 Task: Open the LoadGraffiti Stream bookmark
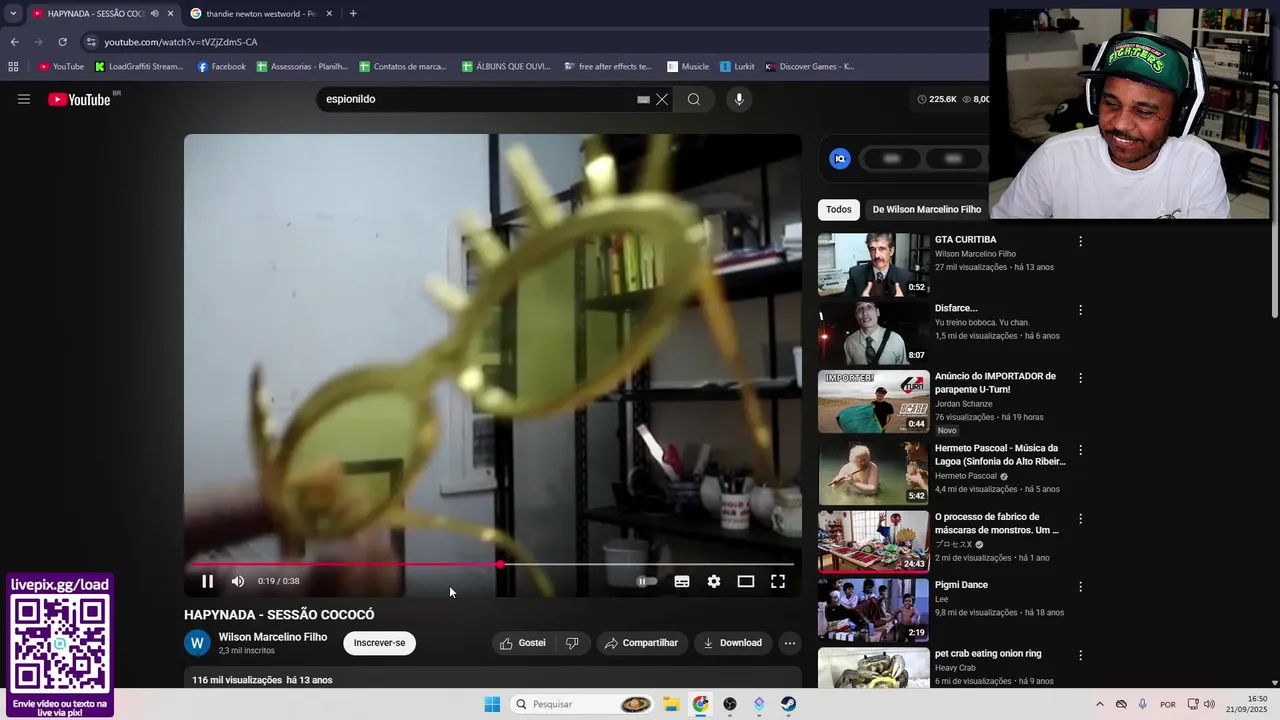click(139, 67)
